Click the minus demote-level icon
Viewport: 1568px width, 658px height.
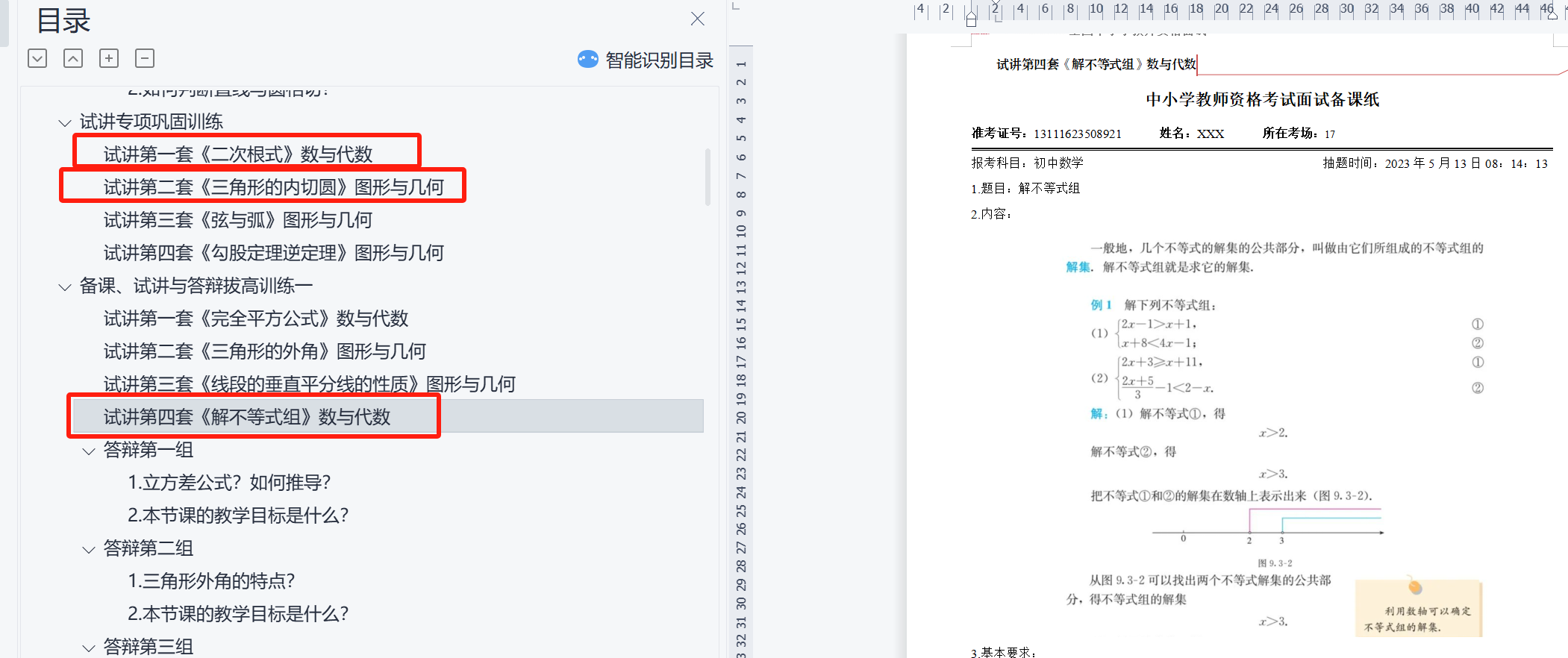click(x=145, y=58)
